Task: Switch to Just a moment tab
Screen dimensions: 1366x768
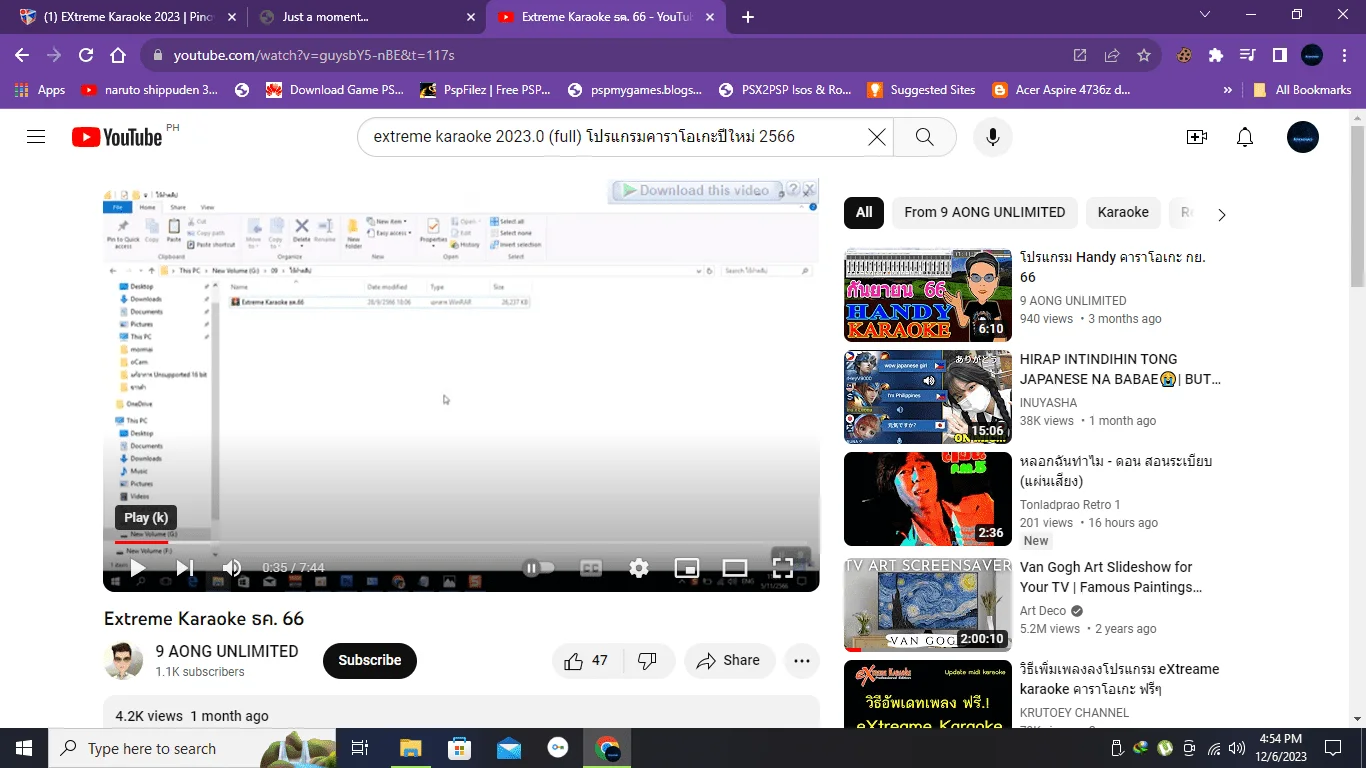Action: click(364, 17)
